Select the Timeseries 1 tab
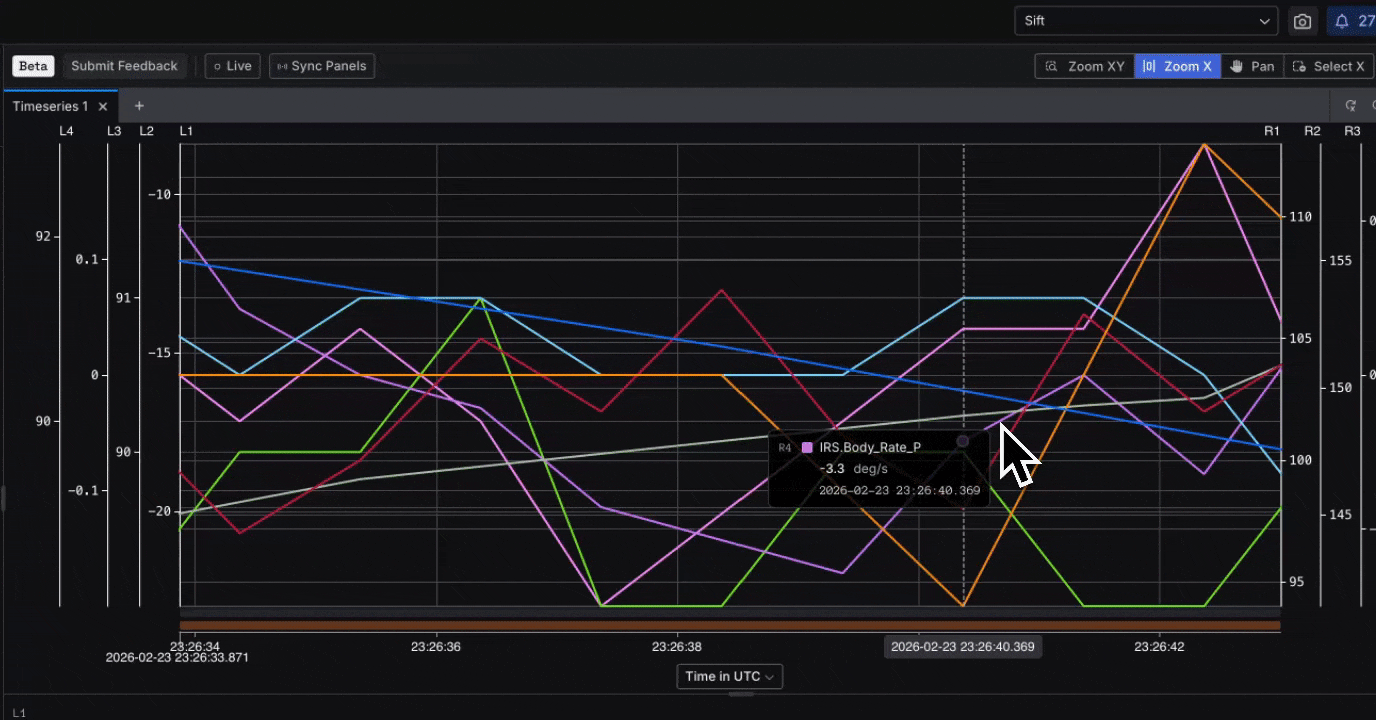This screenshot has width=1376, height=720. pos(50,105)
